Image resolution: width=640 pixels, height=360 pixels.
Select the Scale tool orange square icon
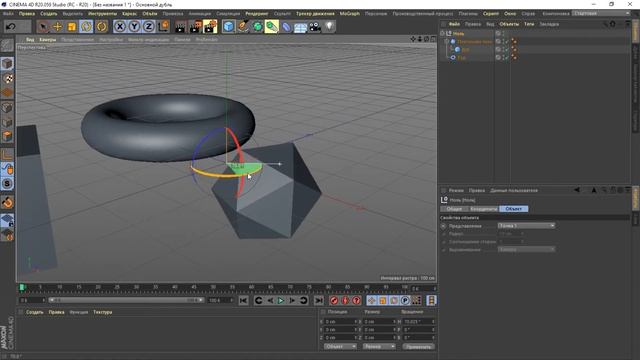click(72, 27)
